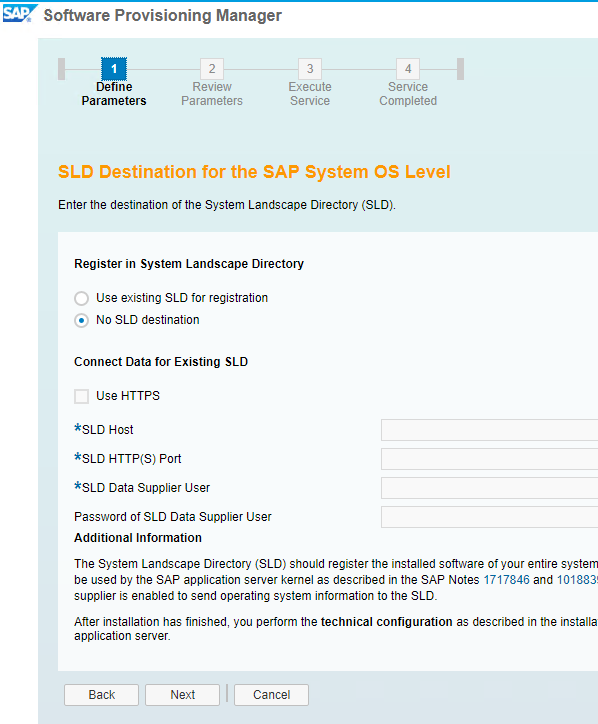Click the Enter the destination instruction text

point(227,205)
